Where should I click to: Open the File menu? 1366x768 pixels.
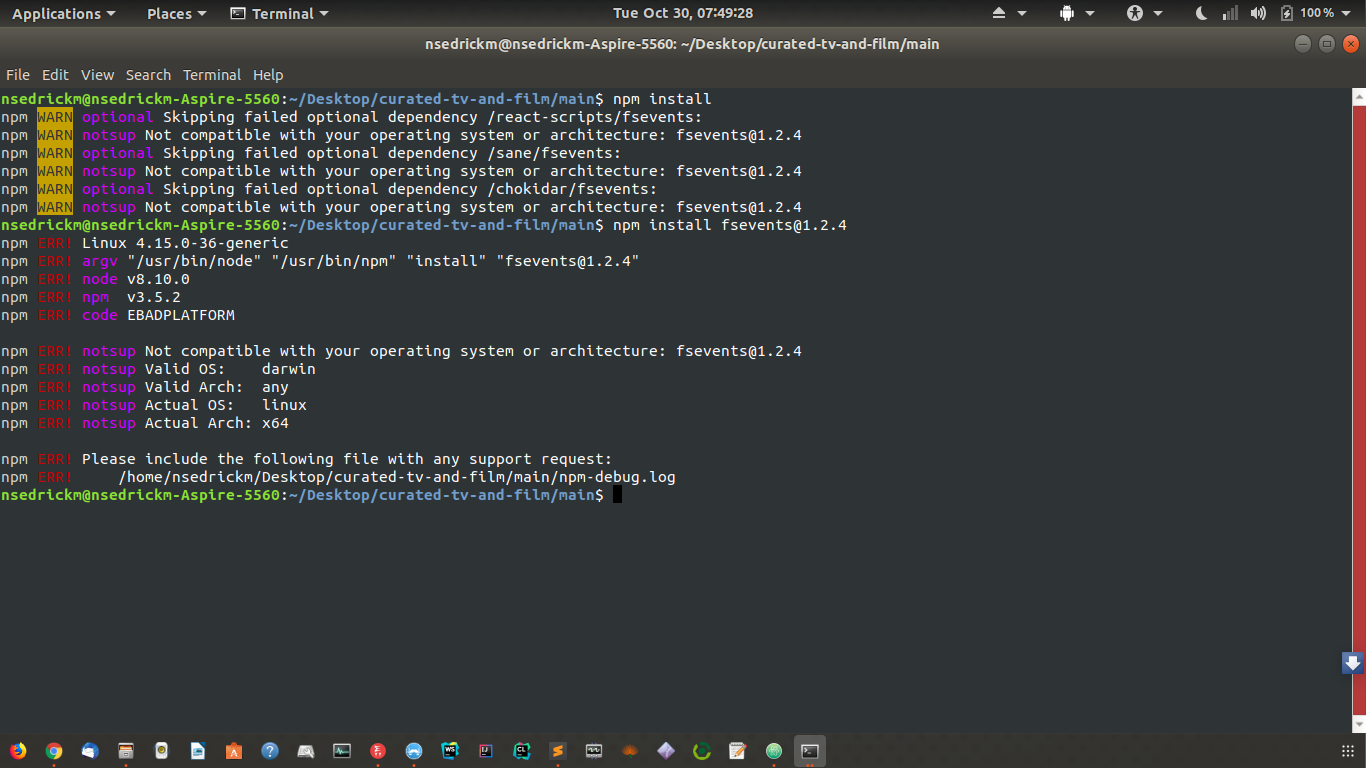point(18,75)
